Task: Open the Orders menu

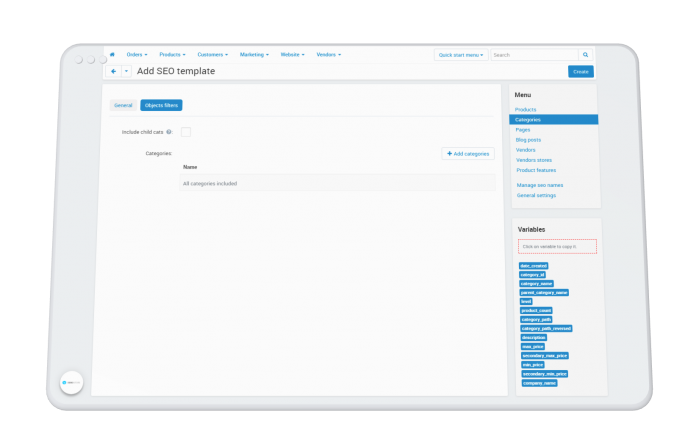Action: point(137,54)
